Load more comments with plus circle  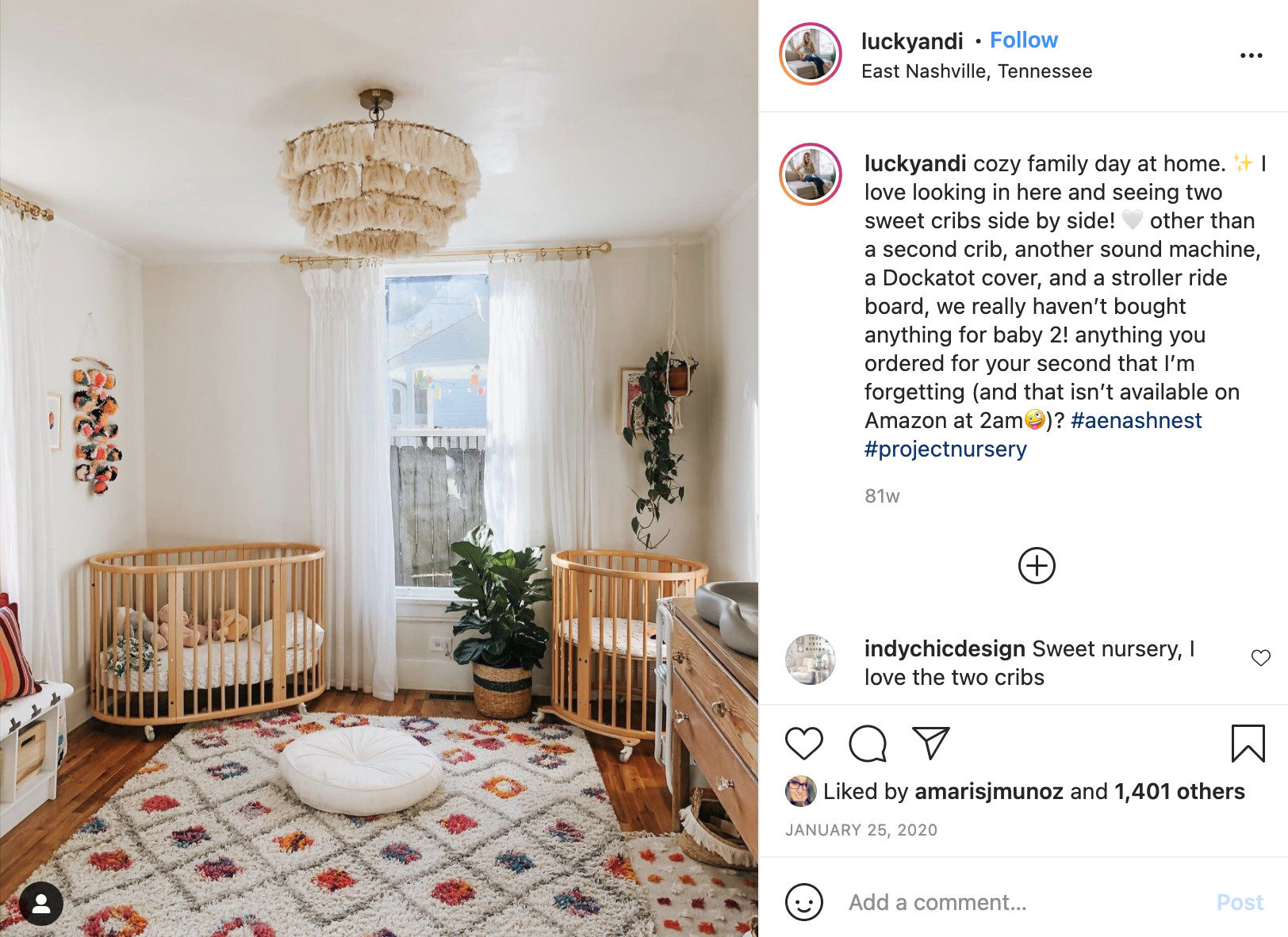tap(1037, 566)
